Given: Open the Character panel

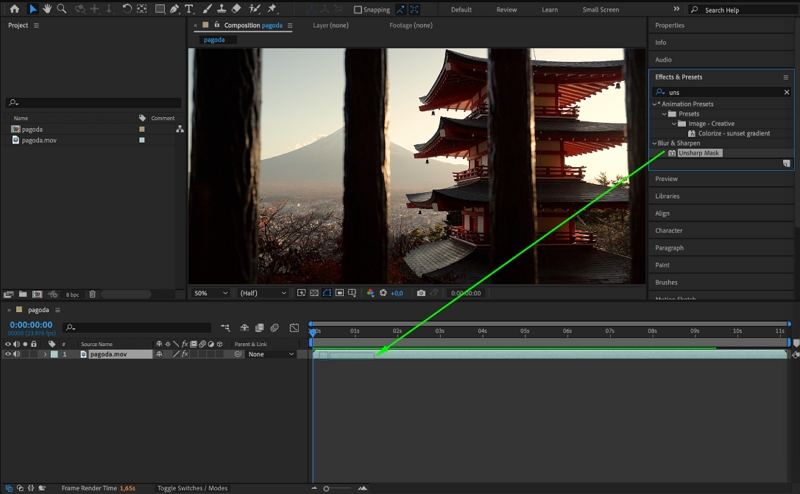Looking at the screenshot, I should [x=669, y=230].
